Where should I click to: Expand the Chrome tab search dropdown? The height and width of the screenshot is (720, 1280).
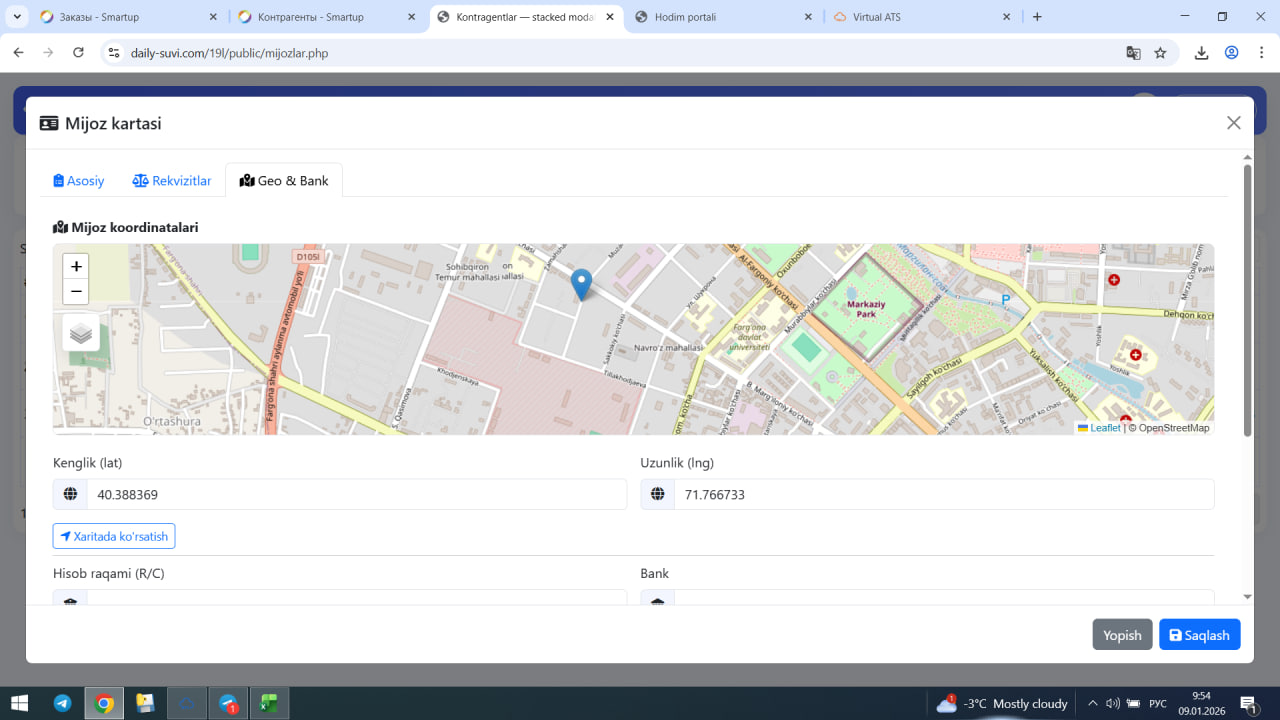click(17, 17)
